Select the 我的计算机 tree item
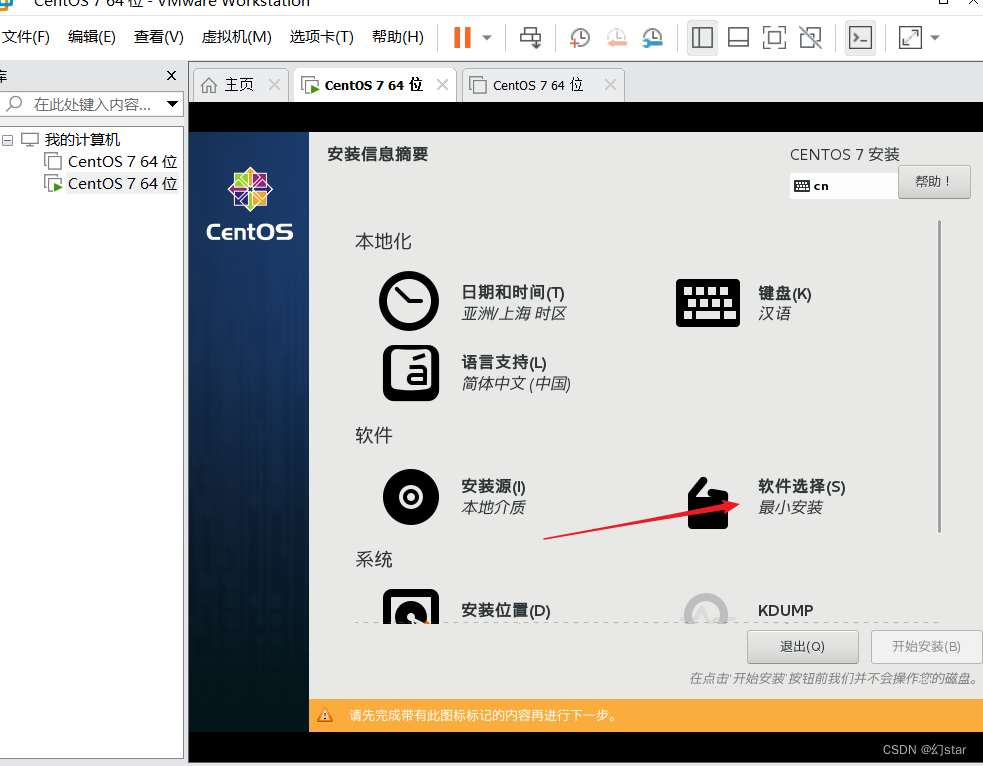The width and height of the screenshot is (983, 766). pos(81,139)
